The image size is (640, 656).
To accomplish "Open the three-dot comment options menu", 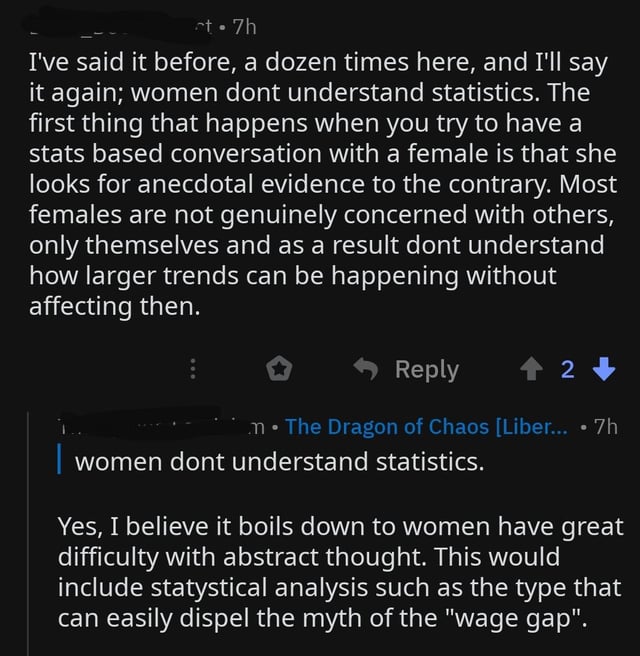I will 192,369.
